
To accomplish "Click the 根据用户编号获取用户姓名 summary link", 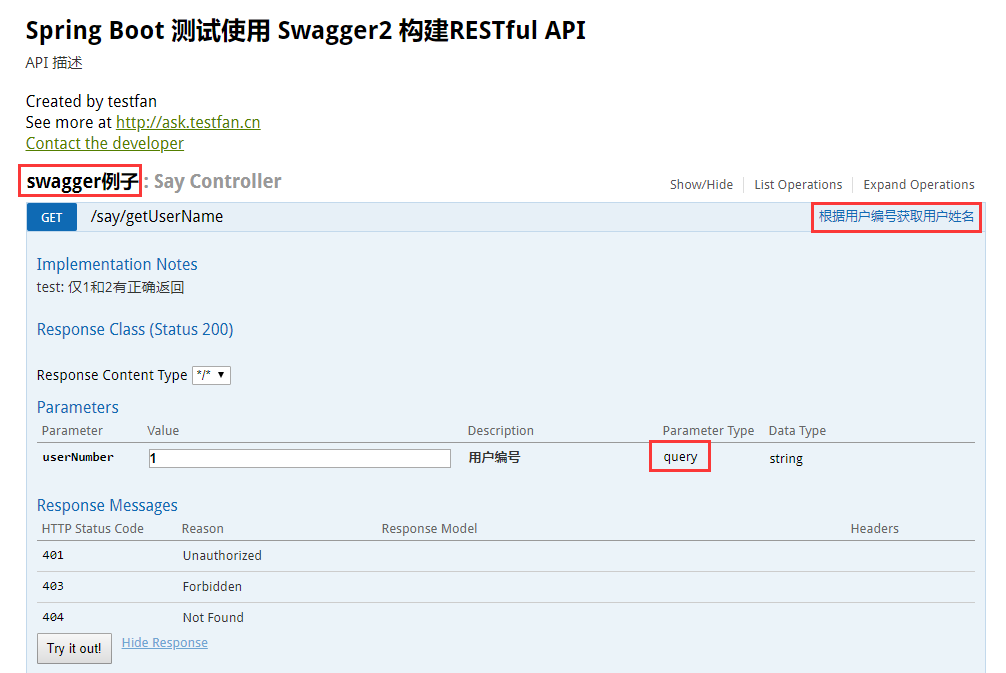I will click(896, 216).
